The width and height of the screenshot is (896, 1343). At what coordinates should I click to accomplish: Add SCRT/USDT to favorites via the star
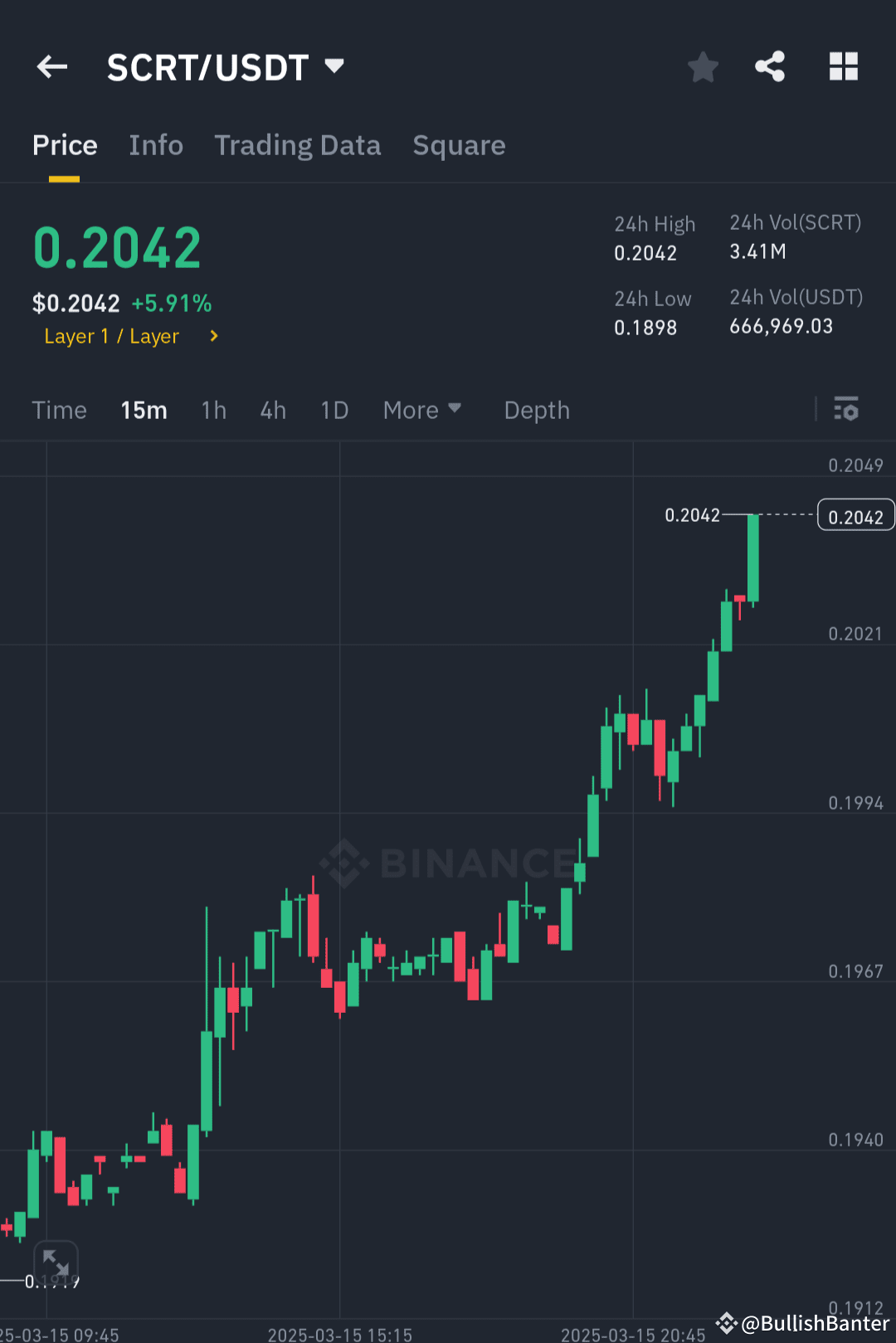703,66
